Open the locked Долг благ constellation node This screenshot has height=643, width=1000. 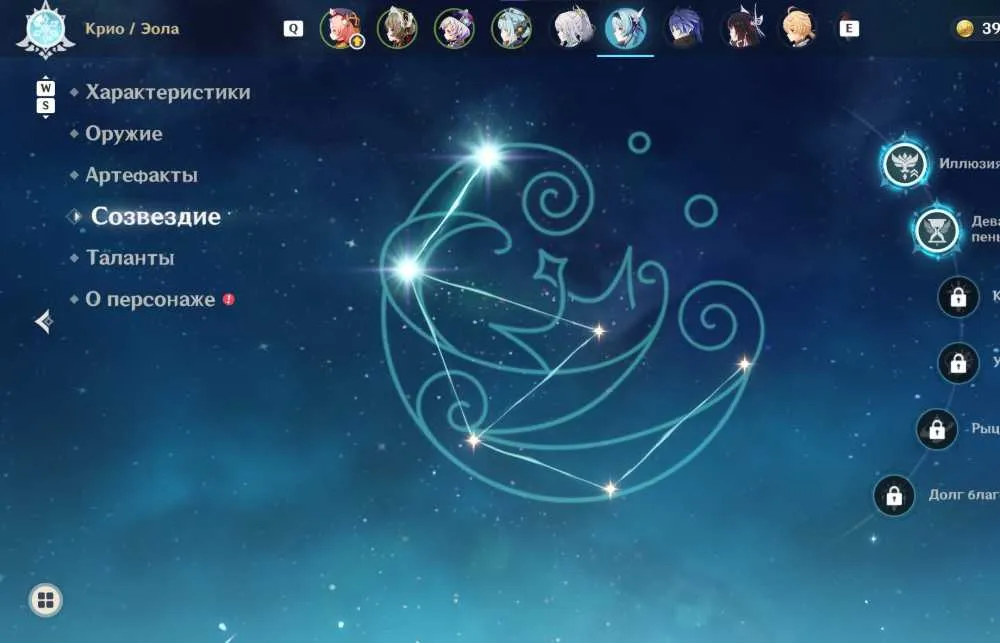tap(894, 496)
